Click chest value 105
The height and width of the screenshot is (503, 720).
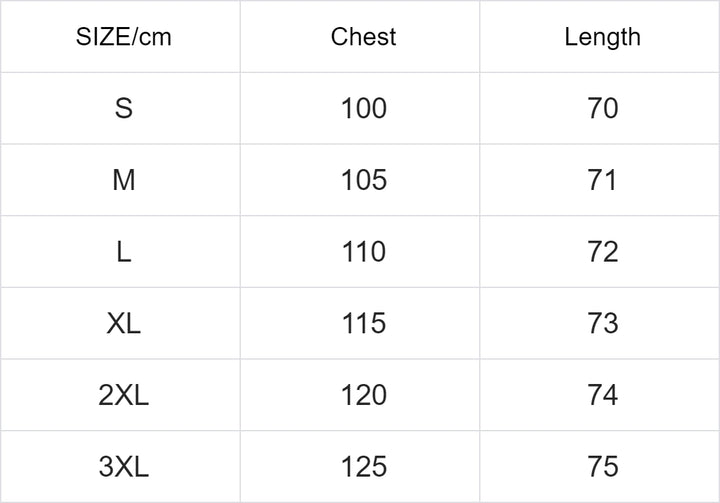363,180
